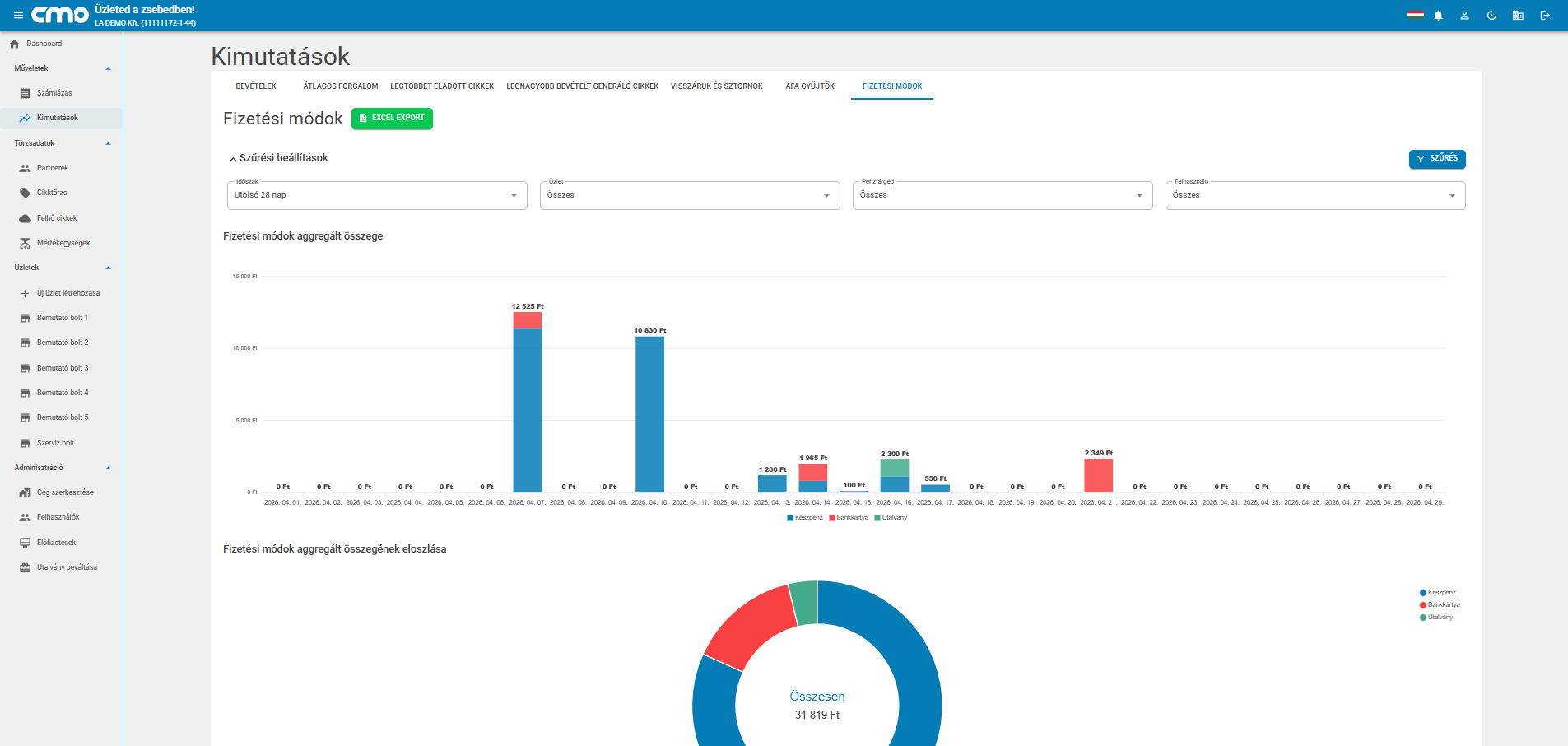Screen dimensions: 1568x746
Task: Open Bemutató bolt 4 store
Action: click(61, 393)
